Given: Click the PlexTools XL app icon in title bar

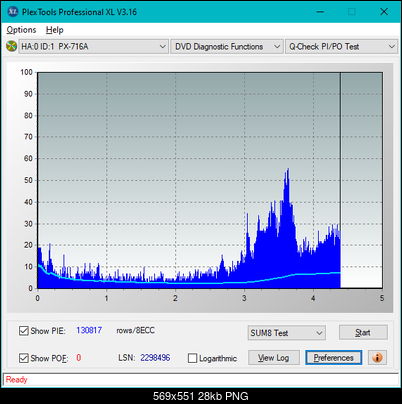Looking at the screenshot, I should coord(12,12).
